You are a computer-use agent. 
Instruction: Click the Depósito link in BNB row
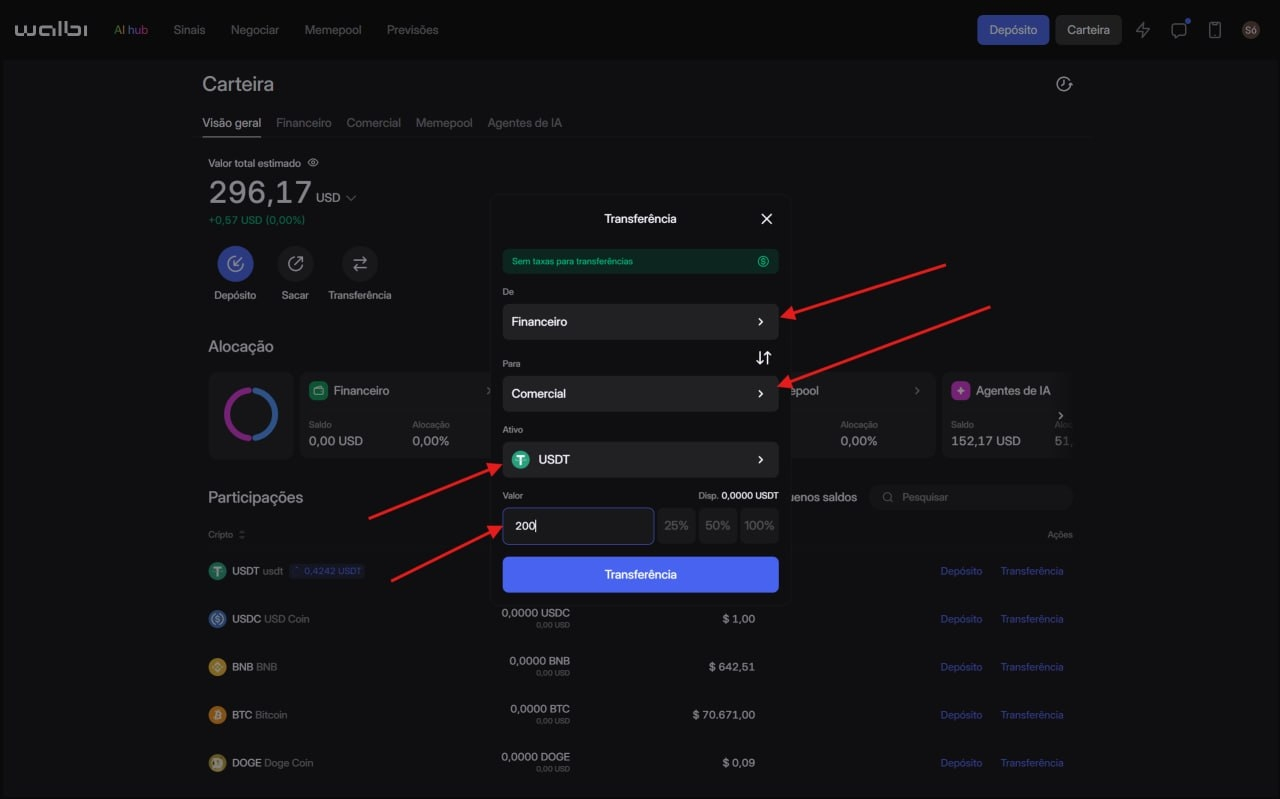click(x=961, y=667)
